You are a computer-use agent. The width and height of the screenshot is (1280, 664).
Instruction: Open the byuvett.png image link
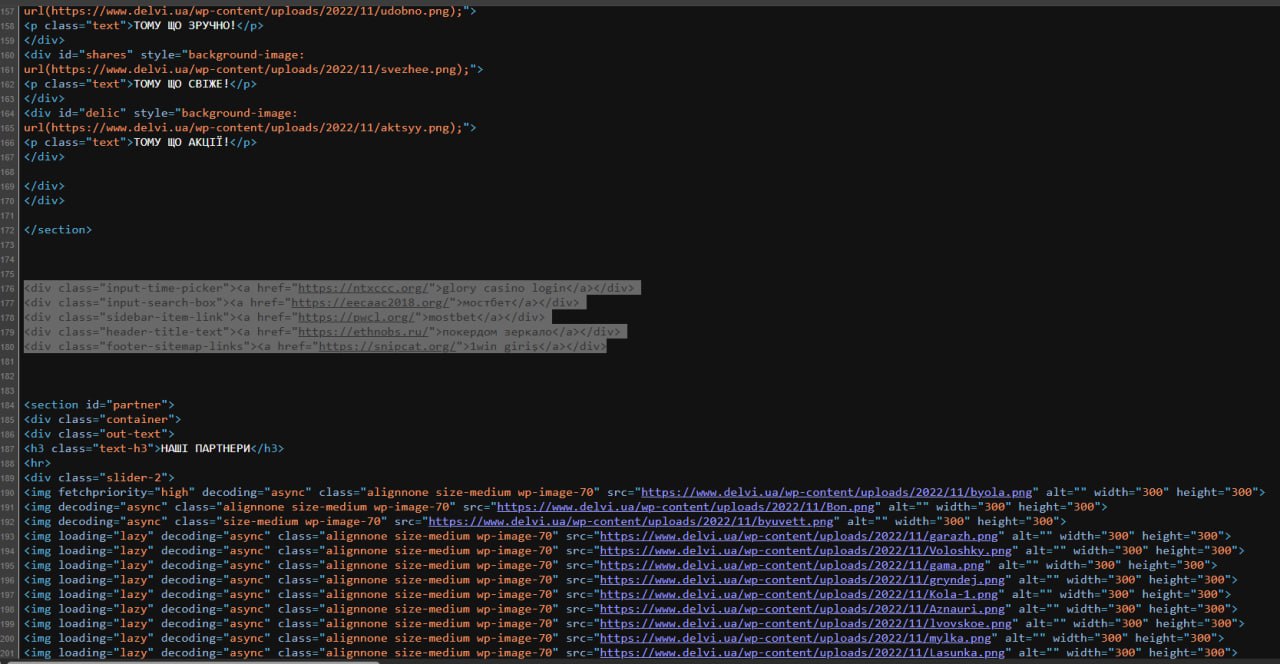coord(631,521)
